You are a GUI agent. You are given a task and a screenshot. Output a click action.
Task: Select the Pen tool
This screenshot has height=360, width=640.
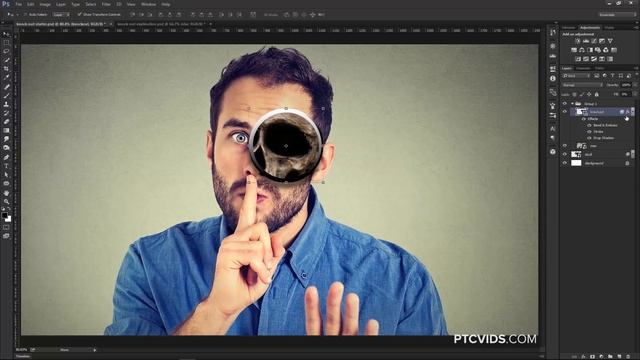[6, 157]
